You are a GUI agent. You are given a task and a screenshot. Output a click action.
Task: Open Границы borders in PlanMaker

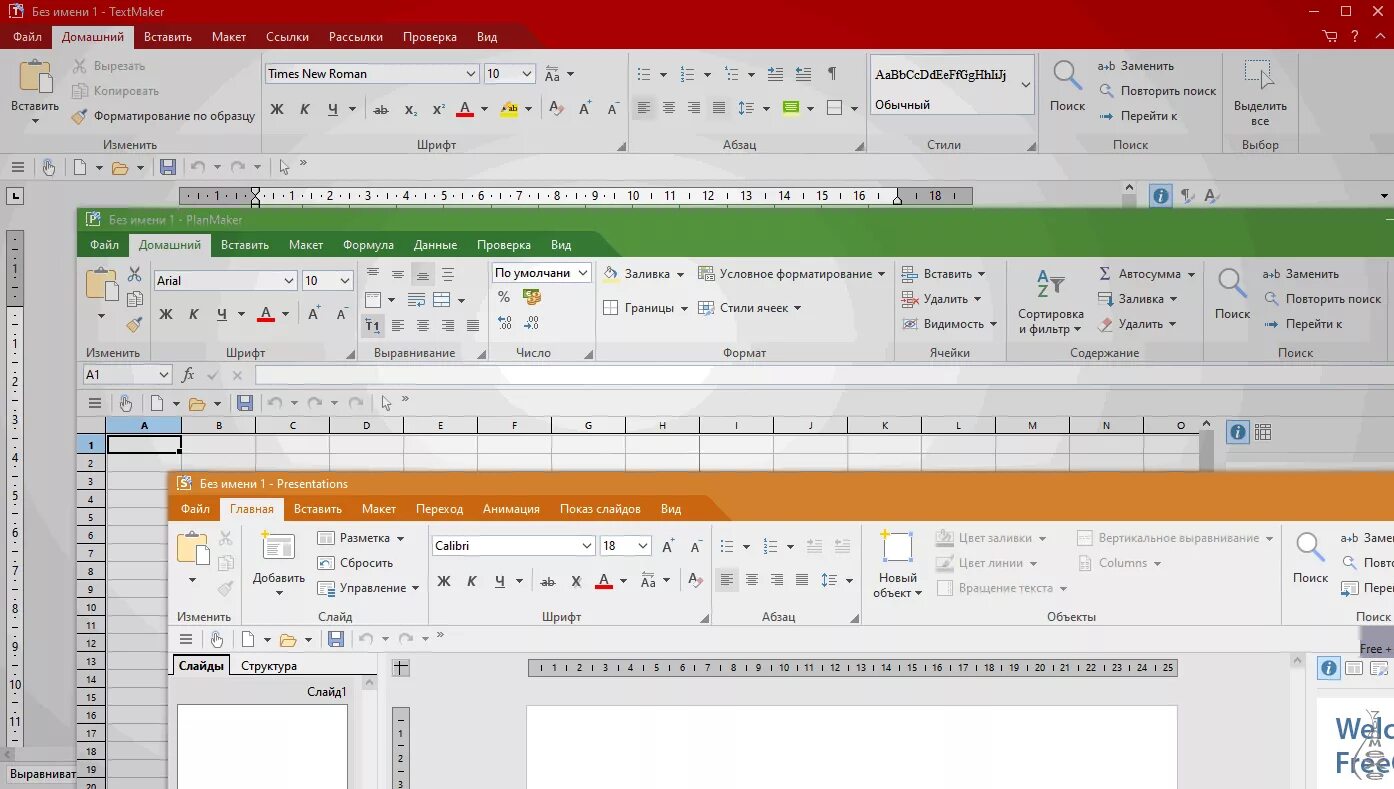[645, 308]
